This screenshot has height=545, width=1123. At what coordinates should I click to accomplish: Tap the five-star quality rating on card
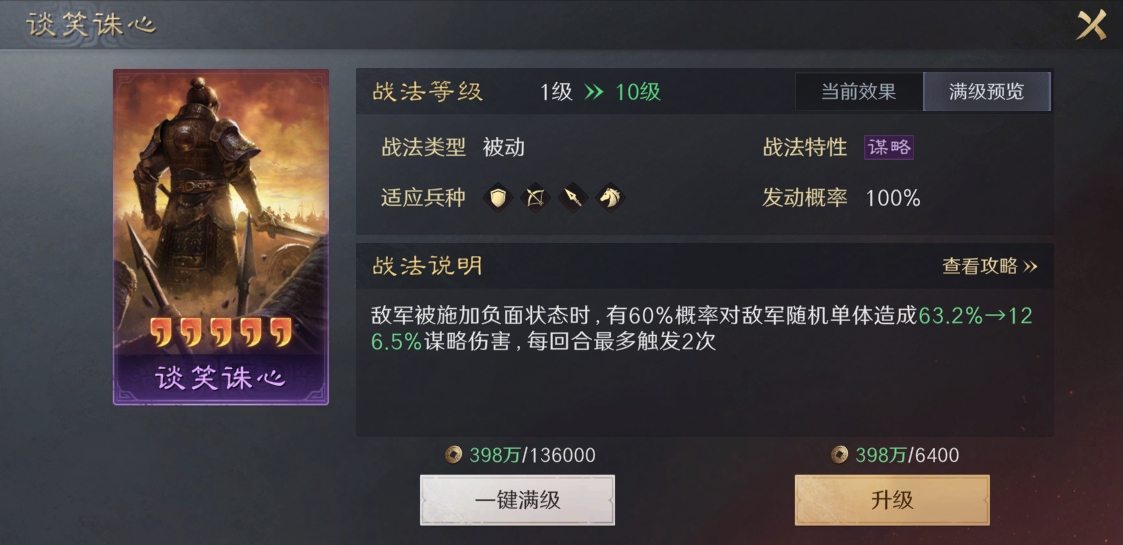[x=221, y=332]
